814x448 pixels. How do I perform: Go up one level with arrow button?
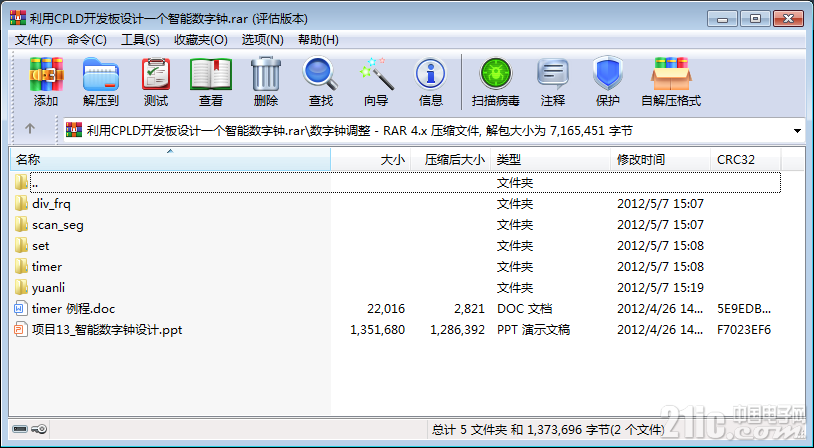point(30,129)
